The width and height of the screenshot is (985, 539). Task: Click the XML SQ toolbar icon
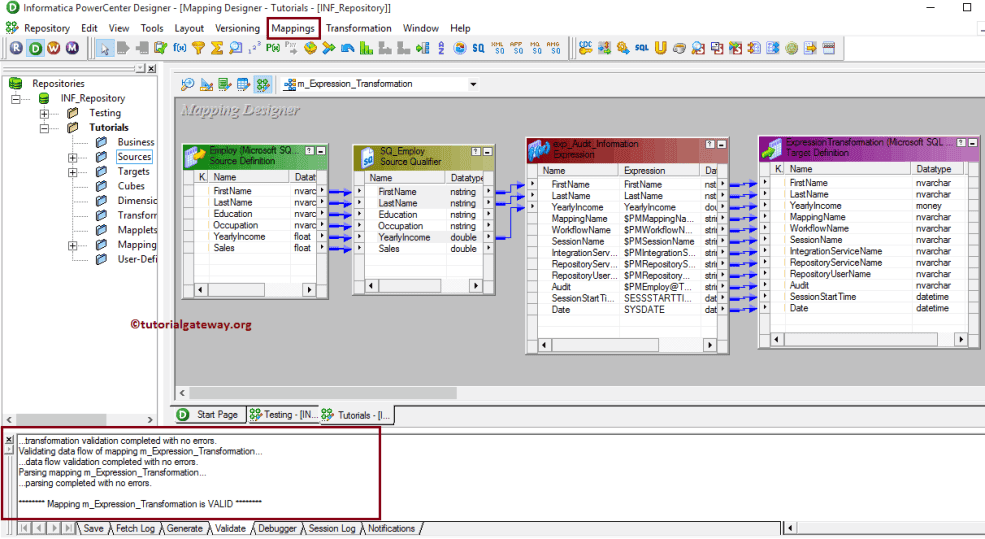click(498, 48)
